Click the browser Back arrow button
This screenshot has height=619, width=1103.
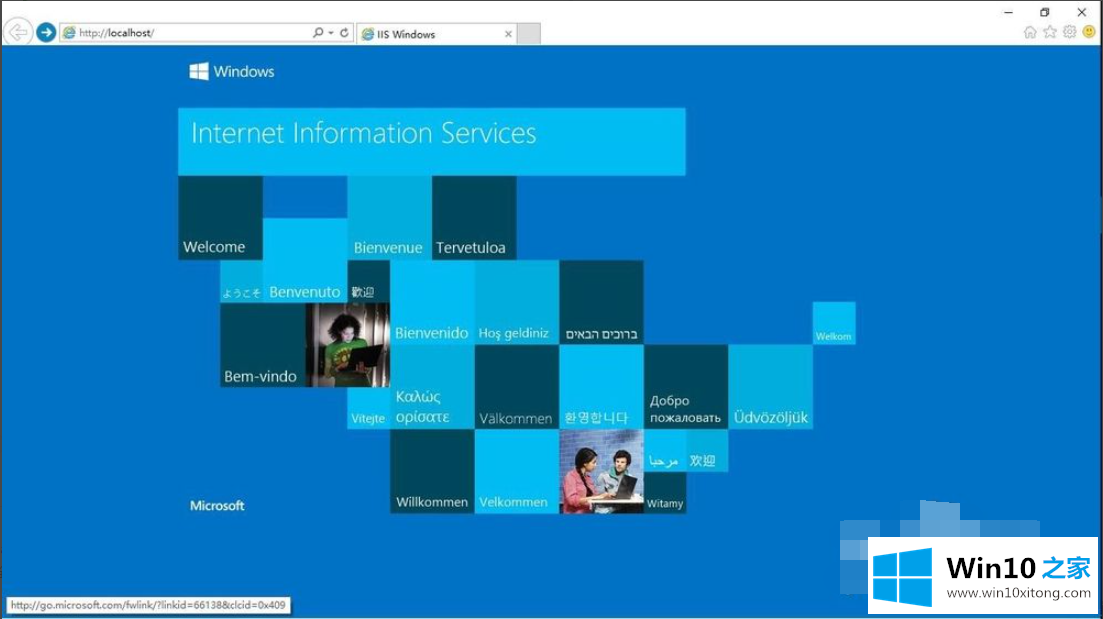(x=18, y=32)
